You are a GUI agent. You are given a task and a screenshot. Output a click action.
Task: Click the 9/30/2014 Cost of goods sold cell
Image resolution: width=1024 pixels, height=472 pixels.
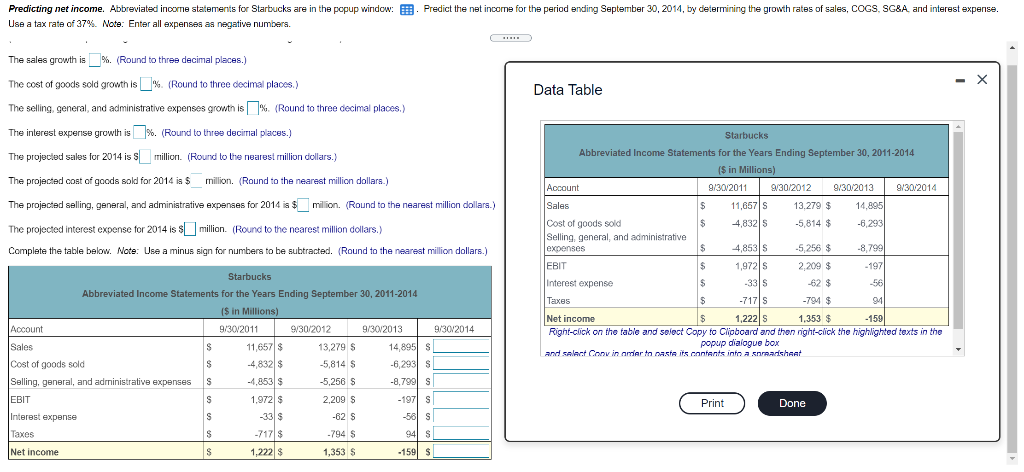(461, 364)
